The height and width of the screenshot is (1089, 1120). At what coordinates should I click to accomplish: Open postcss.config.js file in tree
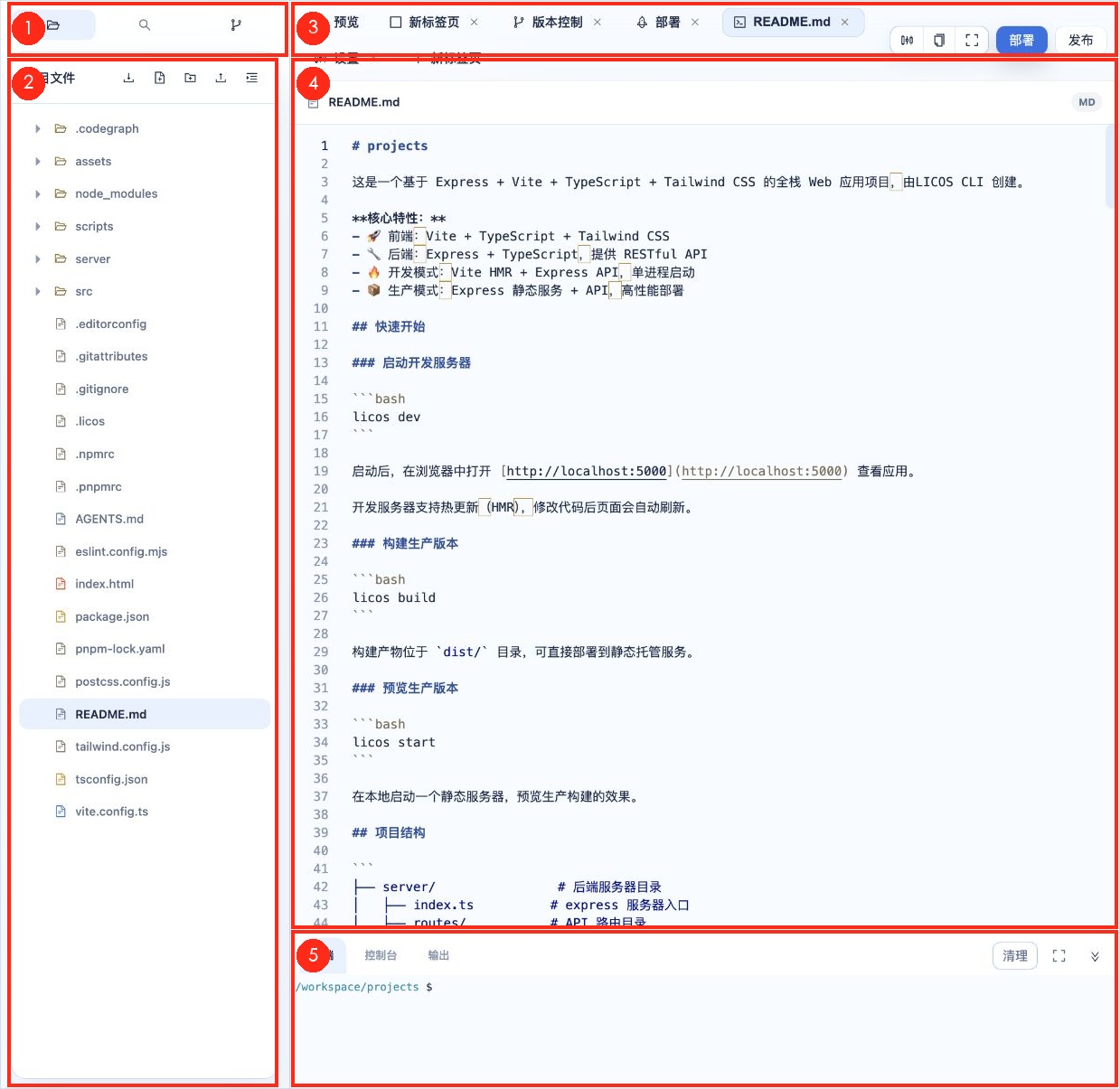pyautogui.click(x=145, y=681)
